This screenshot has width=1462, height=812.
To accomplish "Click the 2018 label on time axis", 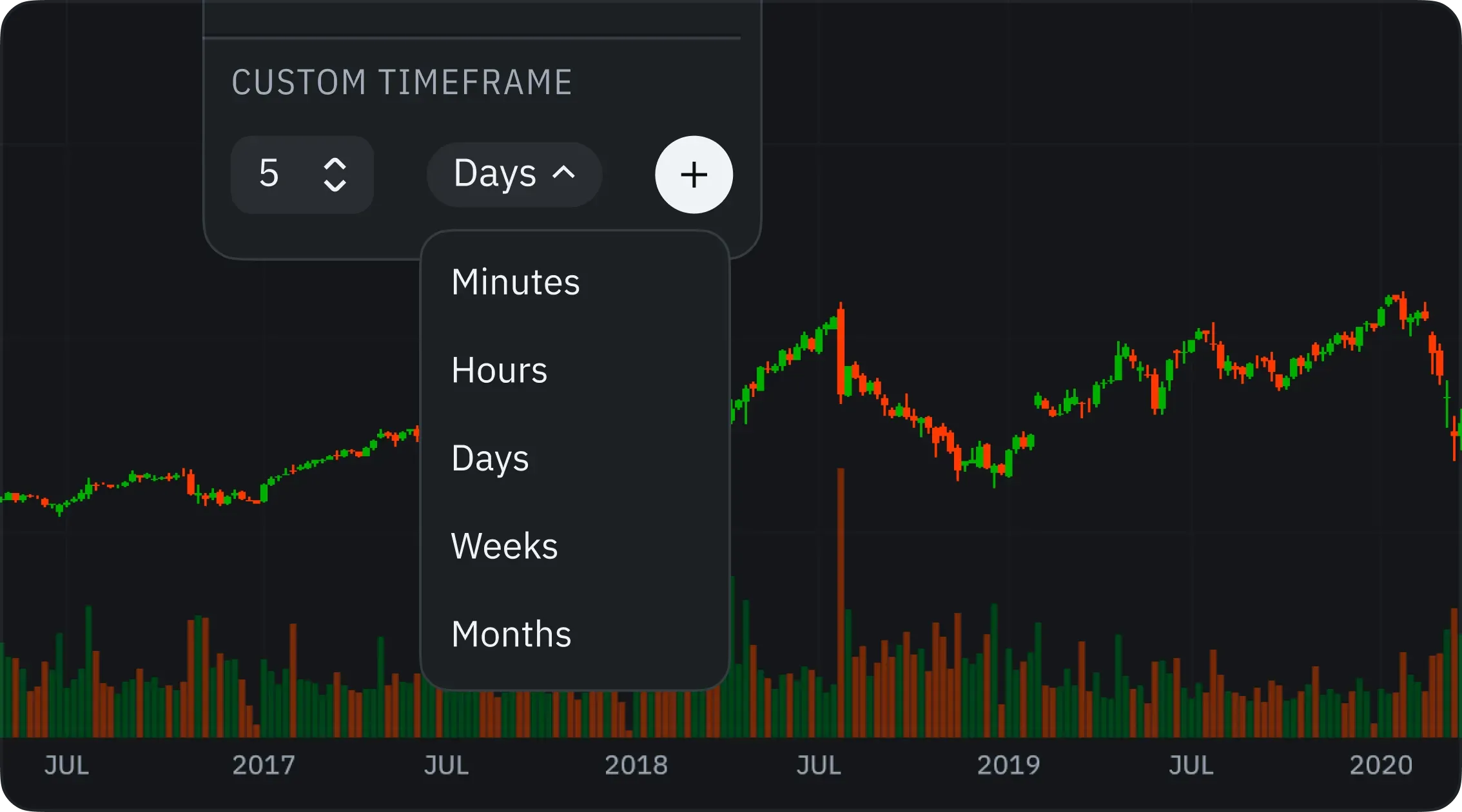I will [x=636, y=765].
